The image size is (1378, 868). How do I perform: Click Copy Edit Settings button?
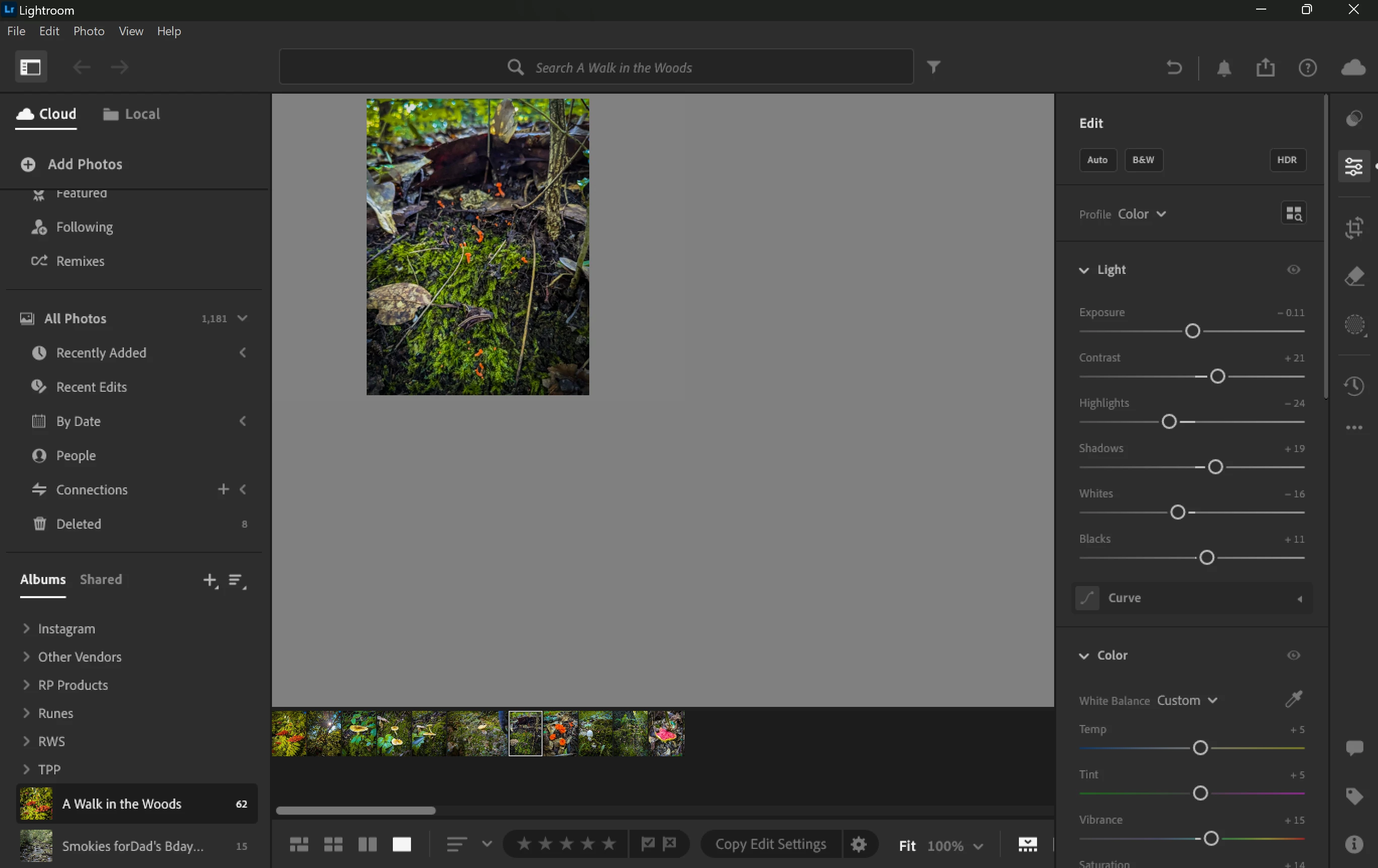[x=770, y=844]
